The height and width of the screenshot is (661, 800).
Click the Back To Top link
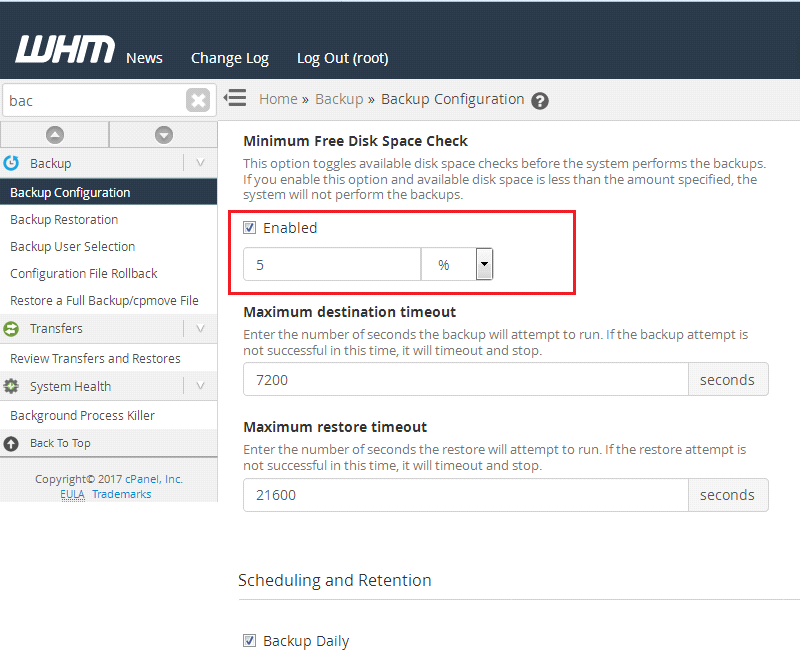(60, 443)
